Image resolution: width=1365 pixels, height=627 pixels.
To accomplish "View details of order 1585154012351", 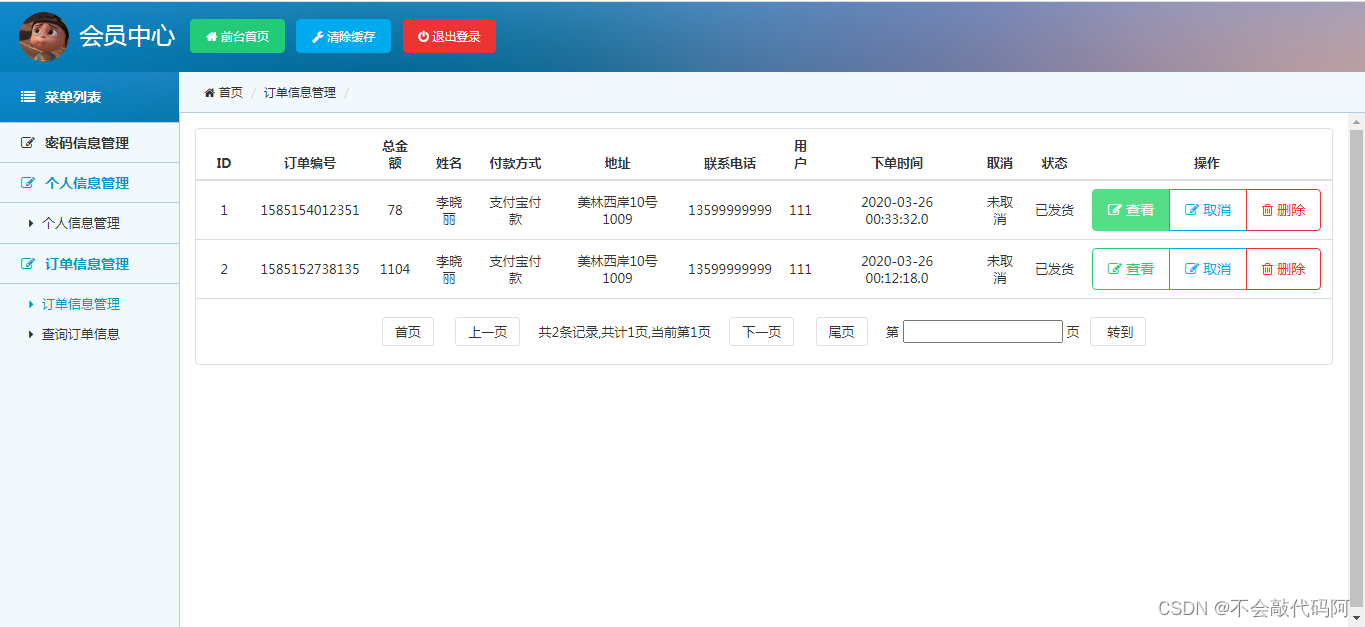I will coord(1130,210).
